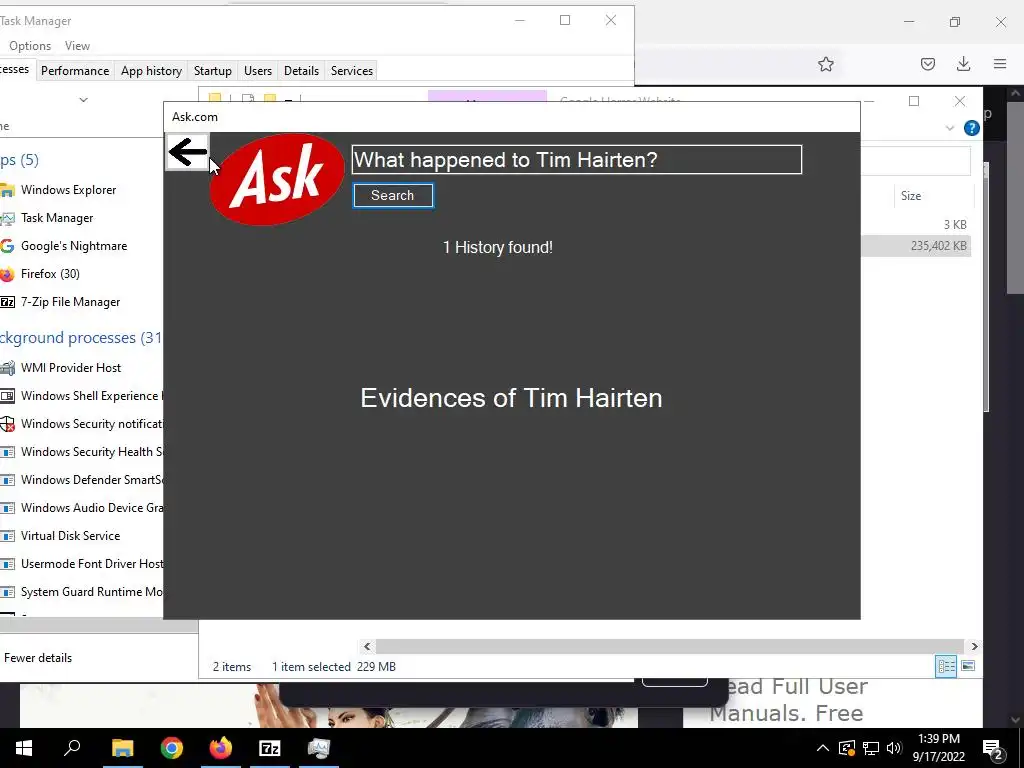Open the Evidences of Tim Hairten result
This screenshot has height=768, width=1024.
(x=511, y=398)
